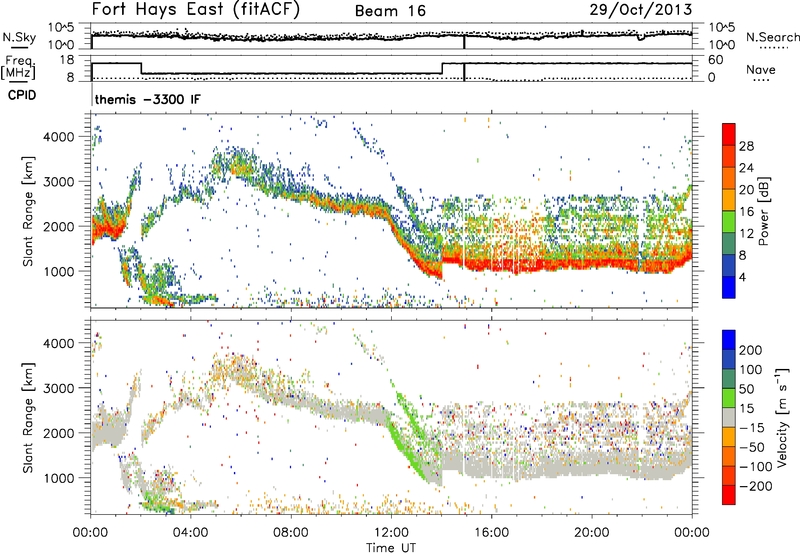800x554 pixels.
Task: Click the "4000" tick of the power panel
Action: coord(59,137)
